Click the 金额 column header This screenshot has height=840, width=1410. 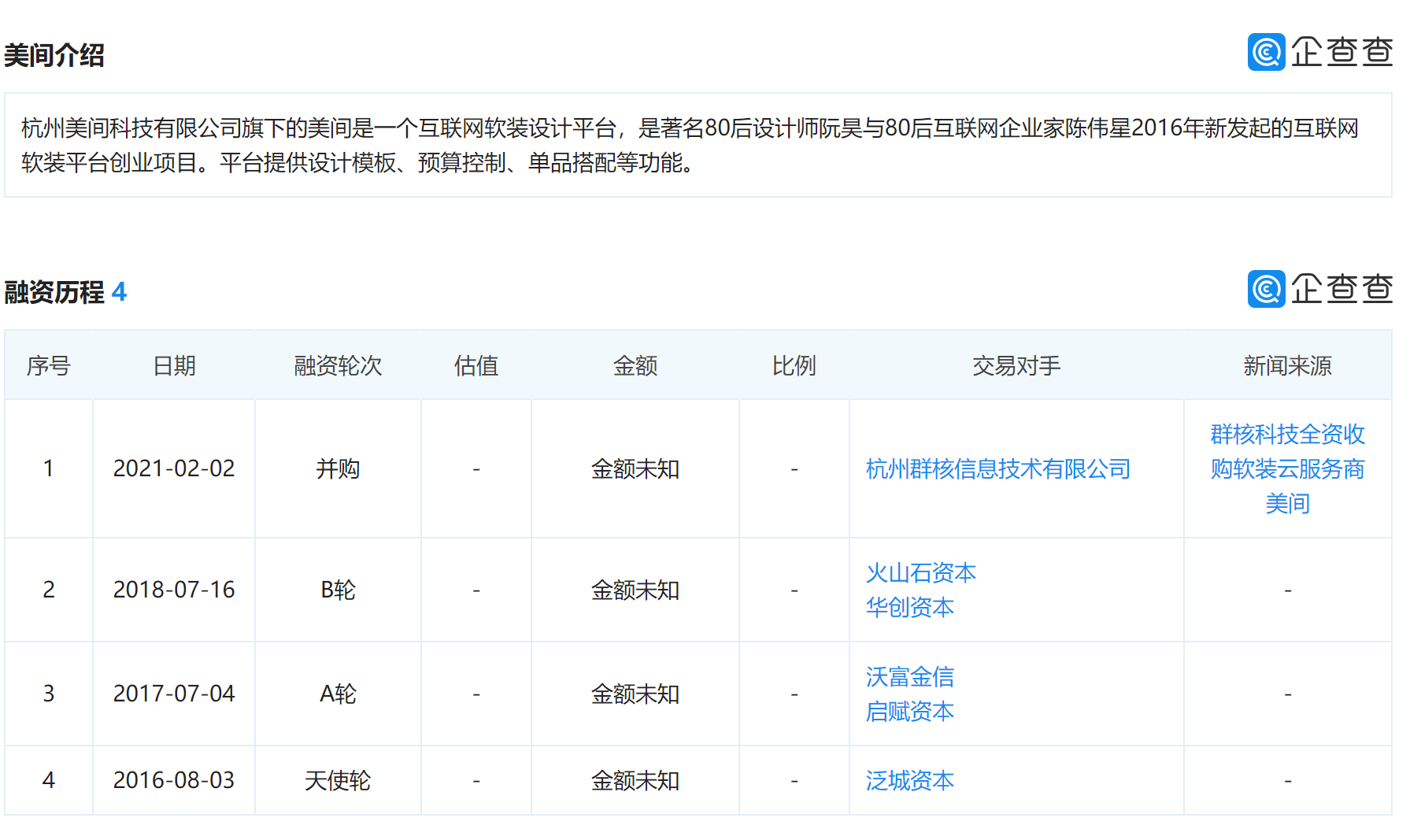coord(635,366)
